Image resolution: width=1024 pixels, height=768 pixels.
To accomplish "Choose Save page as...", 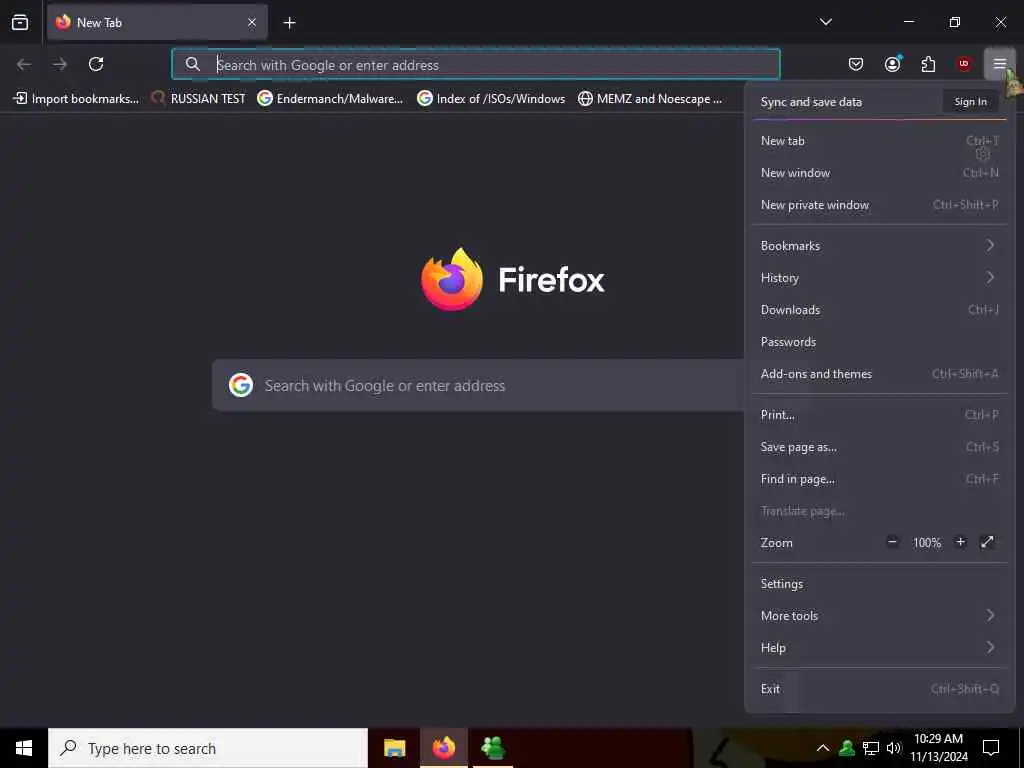I will point(880,447).
